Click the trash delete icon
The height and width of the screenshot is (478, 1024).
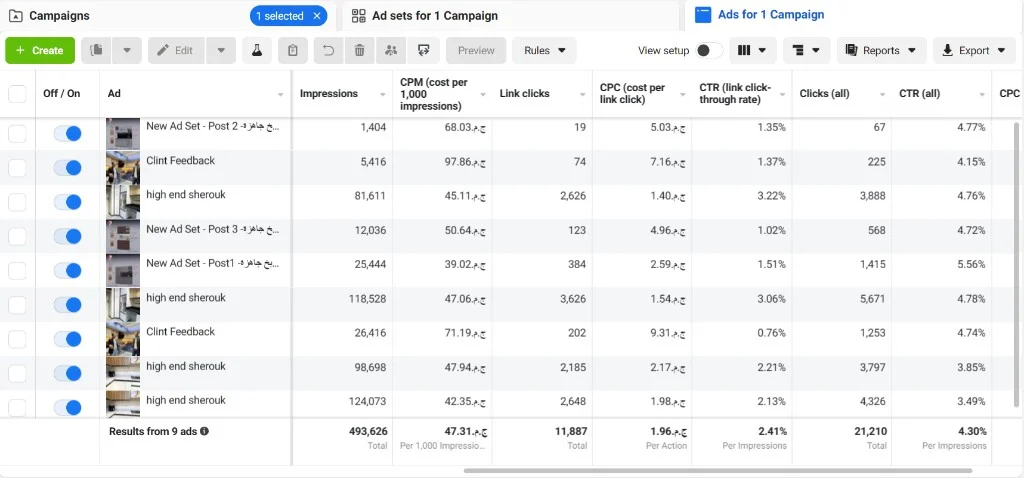click(360, 50)
